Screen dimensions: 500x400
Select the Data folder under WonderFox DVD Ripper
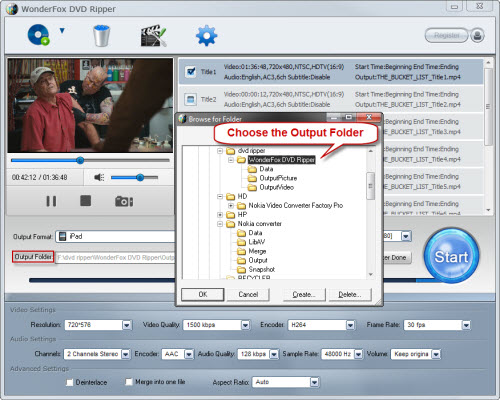click(x=266, y=169)
